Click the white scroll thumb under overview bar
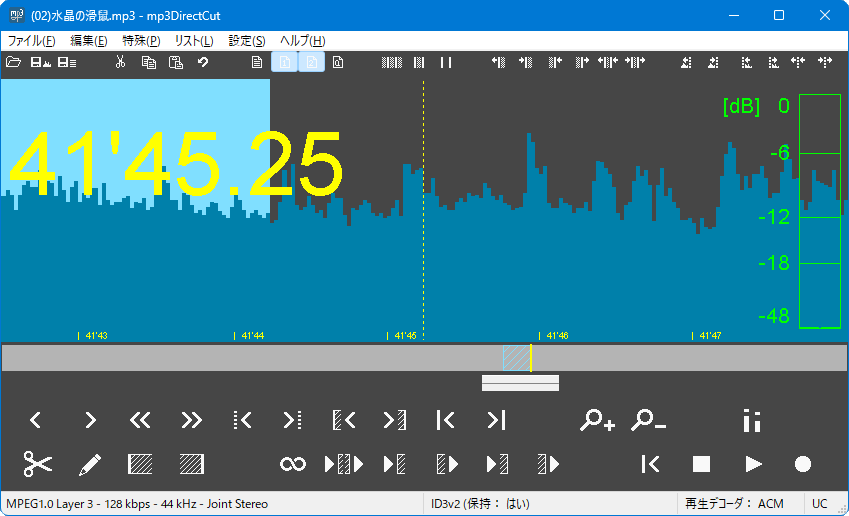 pos(520,383)
